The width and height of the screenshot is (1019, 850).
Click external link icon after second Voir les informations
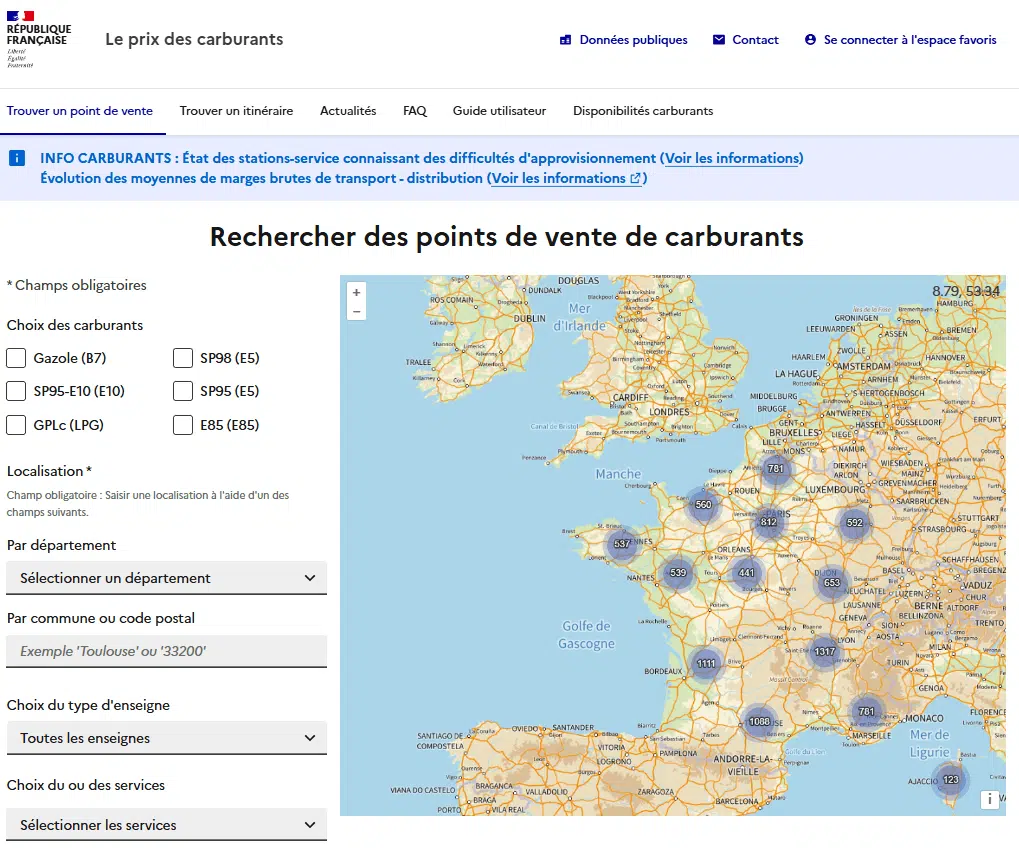636,178
